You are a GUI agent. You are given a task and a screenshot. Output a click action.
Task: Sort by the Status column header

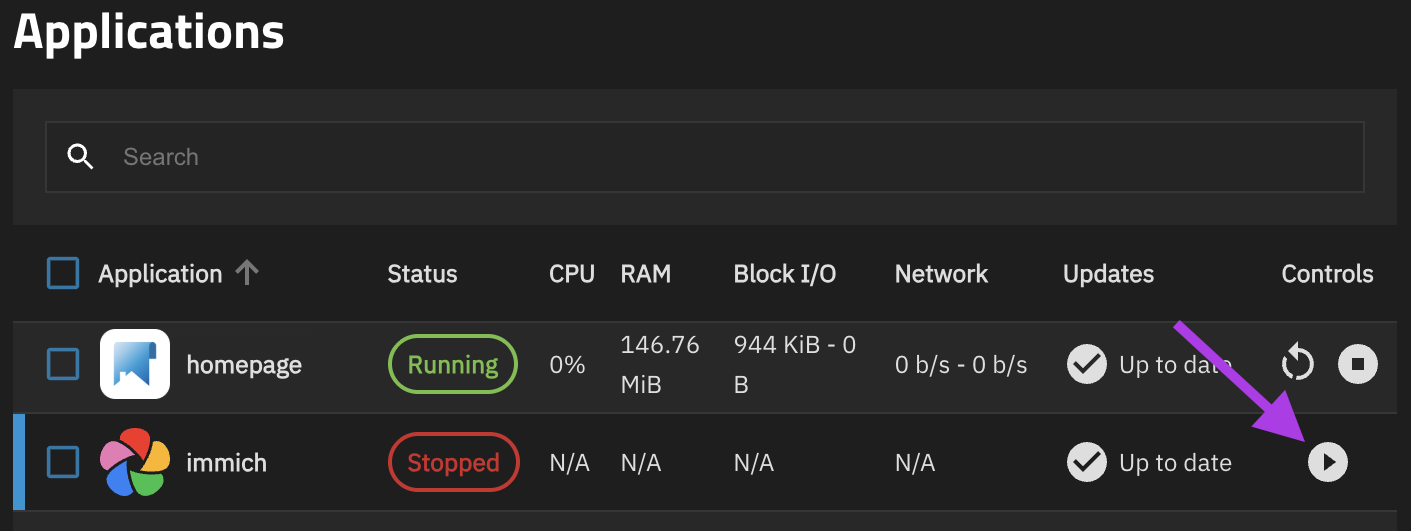pyautogui.click(x=422, y=274)
